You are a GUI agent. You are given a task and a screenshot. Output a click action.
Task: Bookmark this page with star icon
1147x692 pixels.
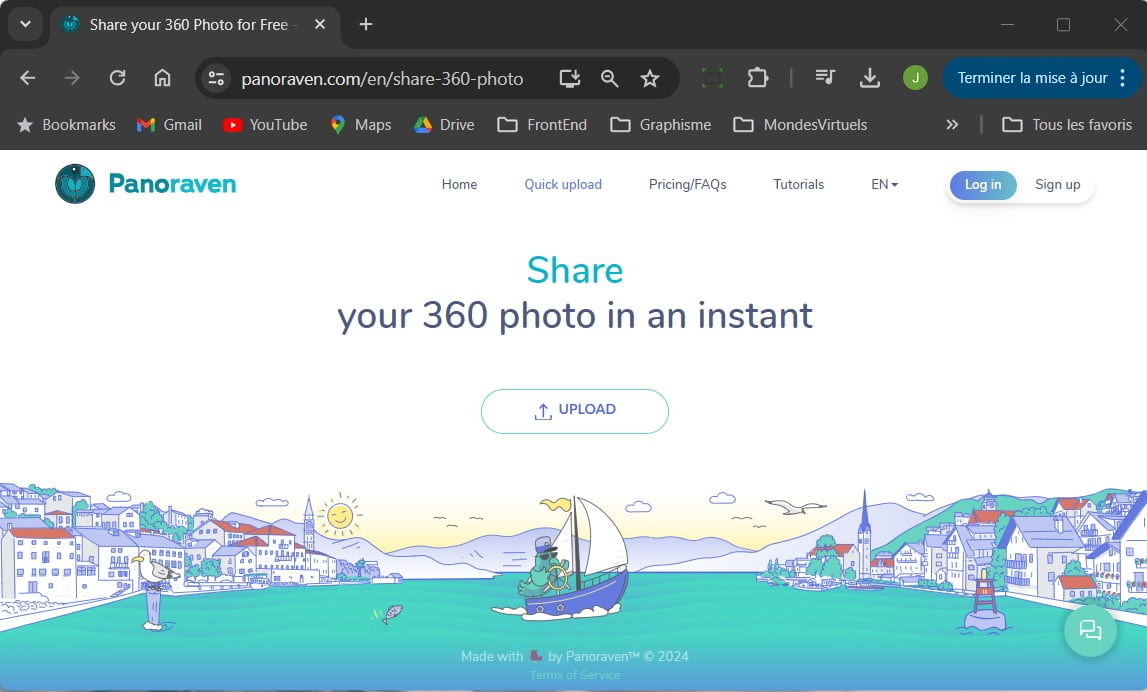[650, 78]
